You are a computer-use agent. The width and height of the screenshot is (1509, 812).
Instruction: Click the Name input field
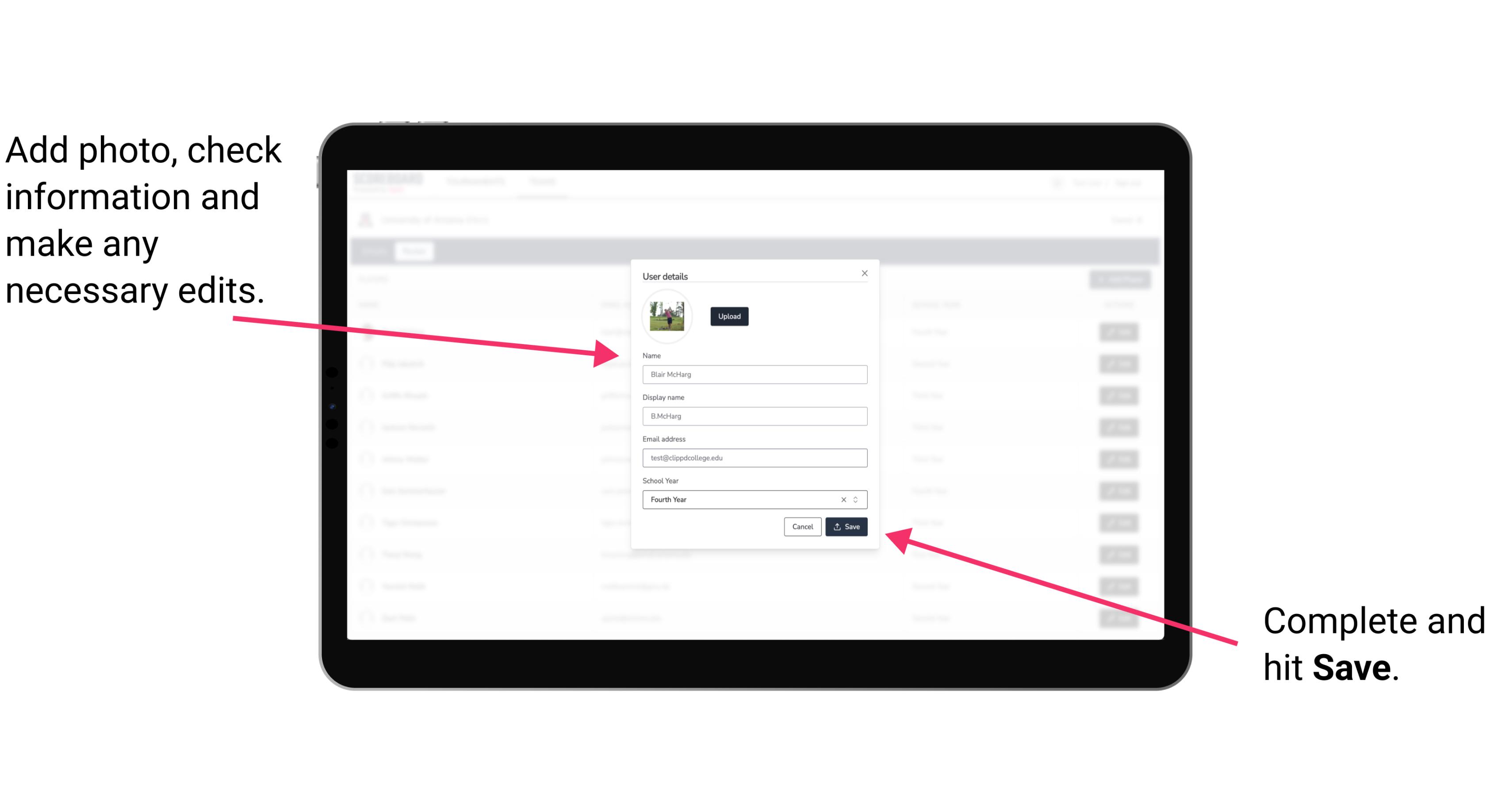(x=753, y=374)
